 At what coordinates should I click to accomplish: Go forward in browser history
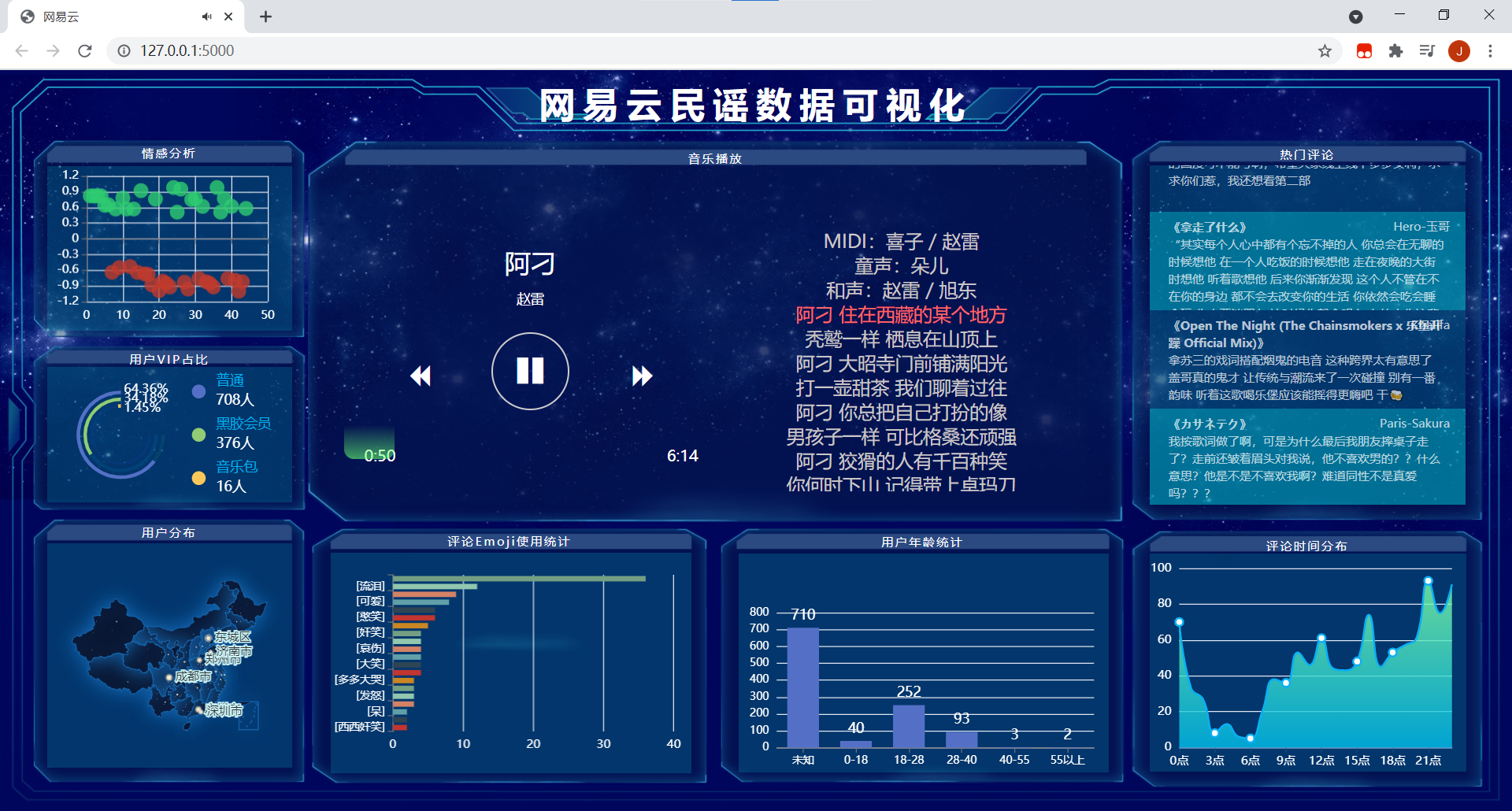click(x=53, y=51)
